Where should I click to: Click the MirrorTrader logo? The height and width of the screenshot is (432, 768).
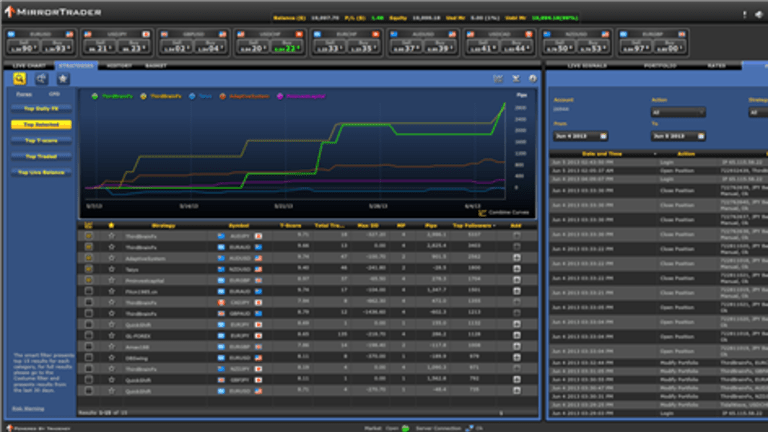[53, 12]
